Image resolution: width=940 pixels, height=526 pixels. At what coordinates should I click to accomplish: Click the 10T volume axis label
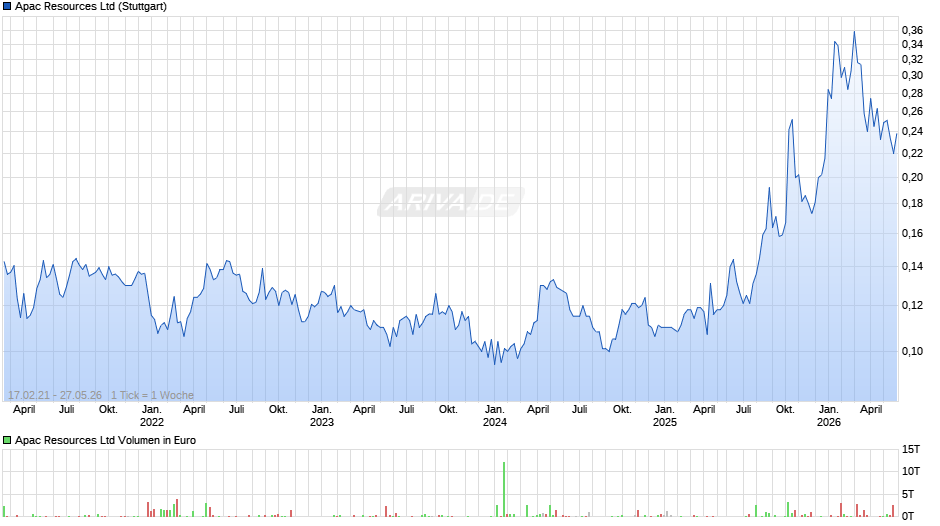click(x=911, y=471)
